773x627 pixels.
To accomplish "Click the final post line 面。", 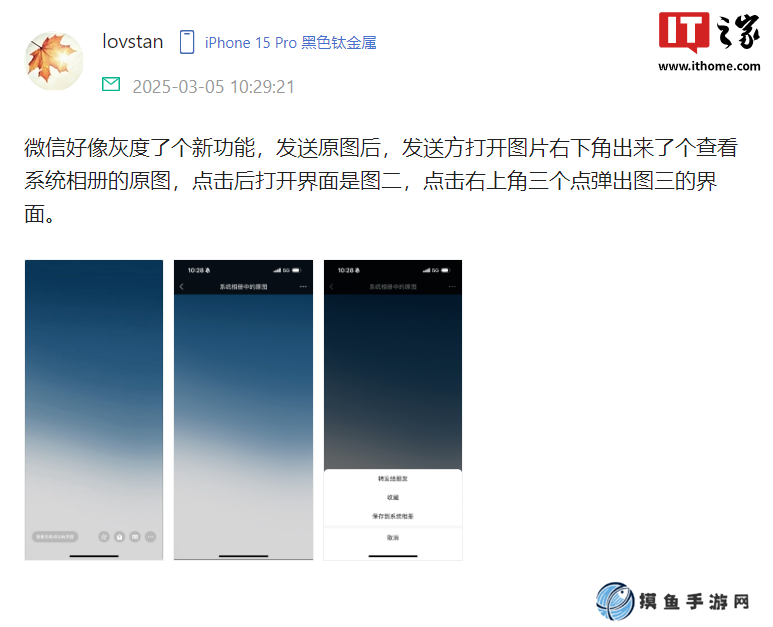I will click(x=39, y=214).
